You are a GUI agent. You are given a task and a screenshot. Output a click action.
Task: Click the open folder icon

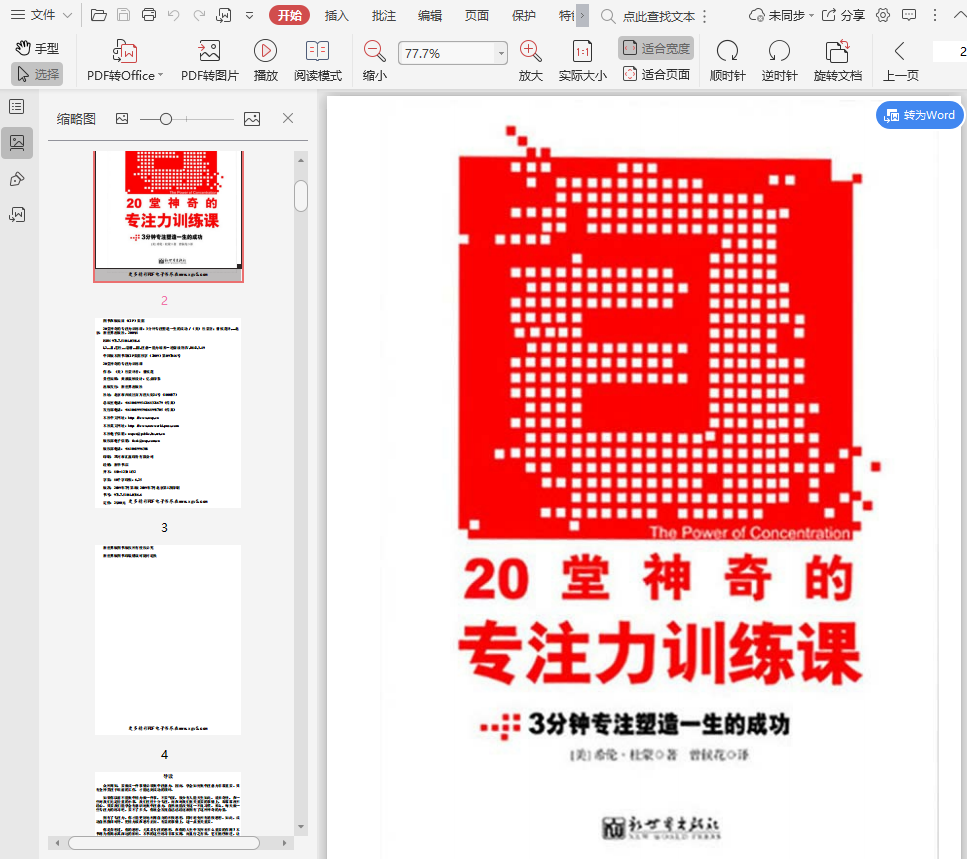coord(99,15)
